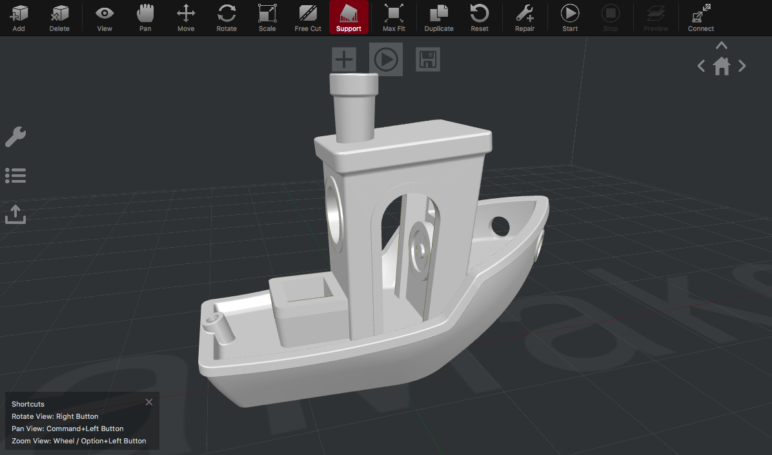Click the Repair model icon
772x455 pixels.
(524, 16)
